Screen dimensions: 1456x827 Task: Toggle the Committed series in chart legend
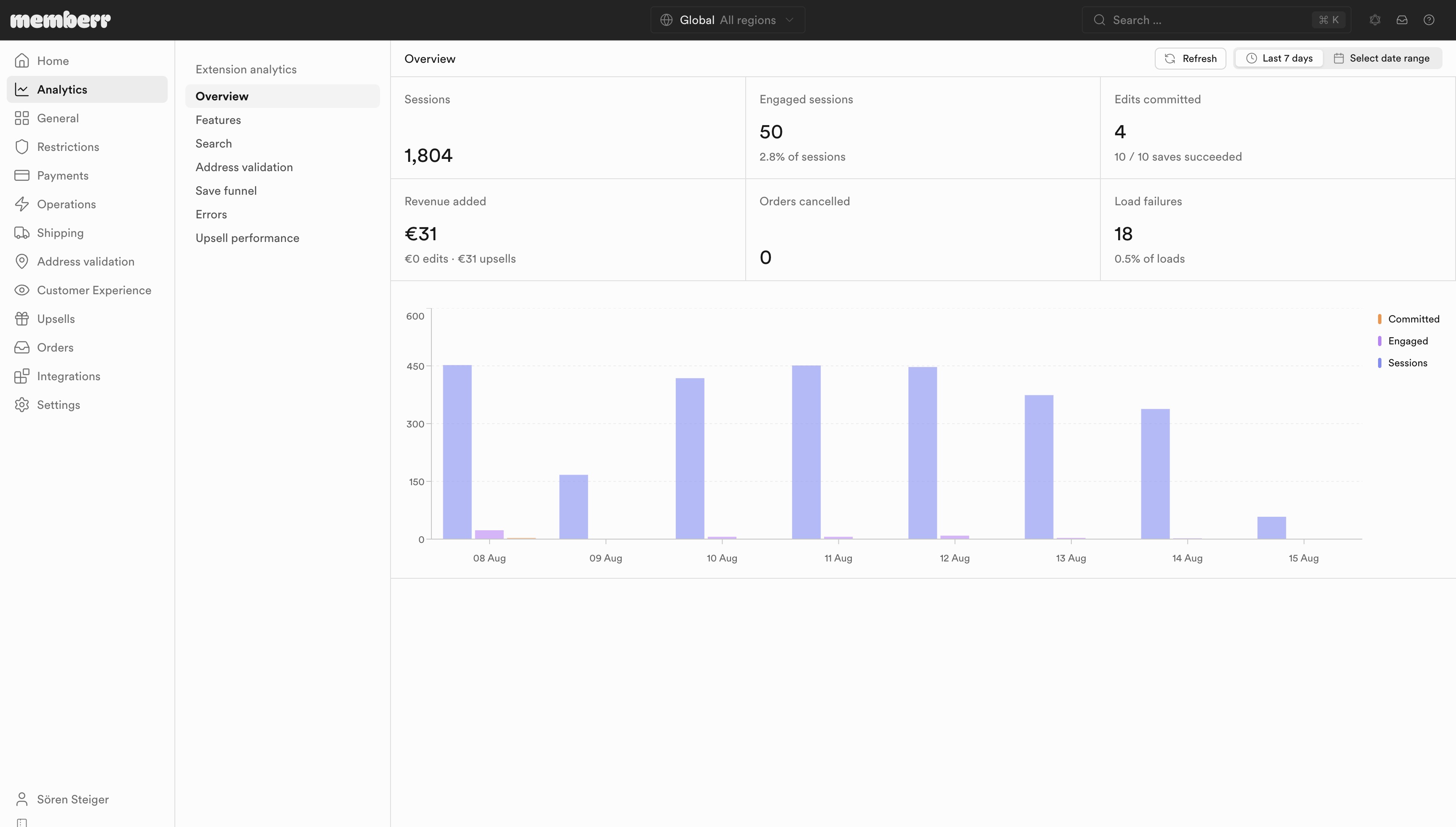(x=1408, y=319)
